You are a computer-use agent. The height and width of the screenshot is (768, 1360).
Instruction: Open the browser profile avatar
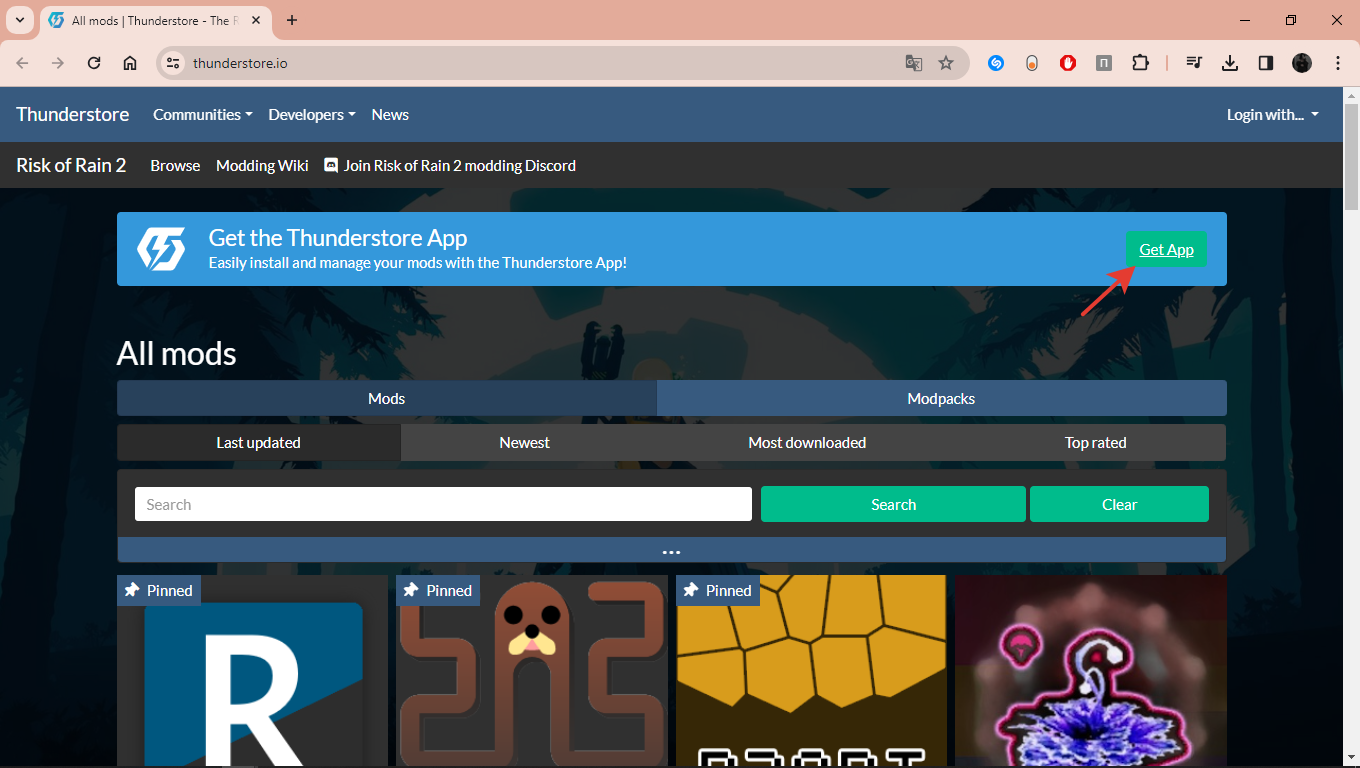(x=1301, y=63)
